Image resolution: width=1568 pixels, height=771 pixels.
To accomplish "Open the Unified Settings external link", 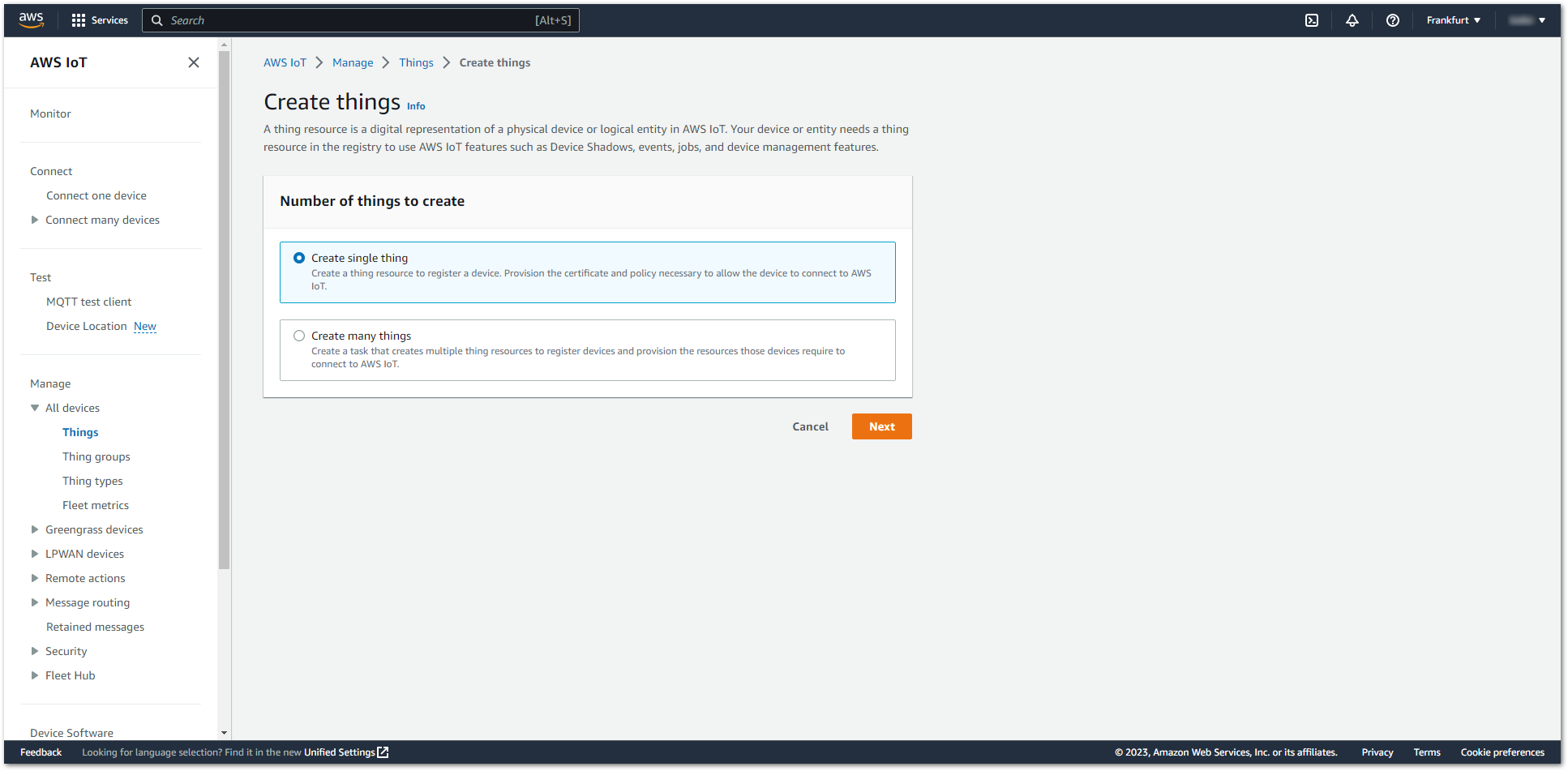I will pyautogui.click(x=346, y=752).
